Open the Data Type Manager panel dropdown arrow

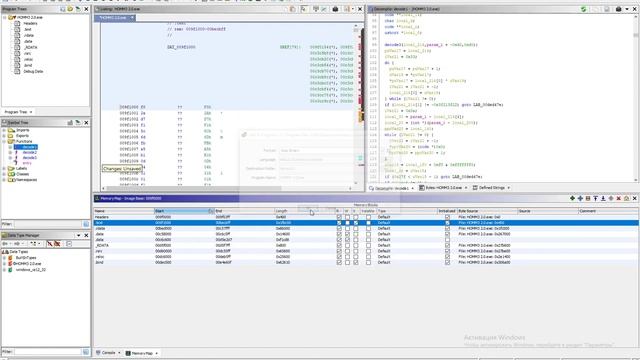[78, 236]
